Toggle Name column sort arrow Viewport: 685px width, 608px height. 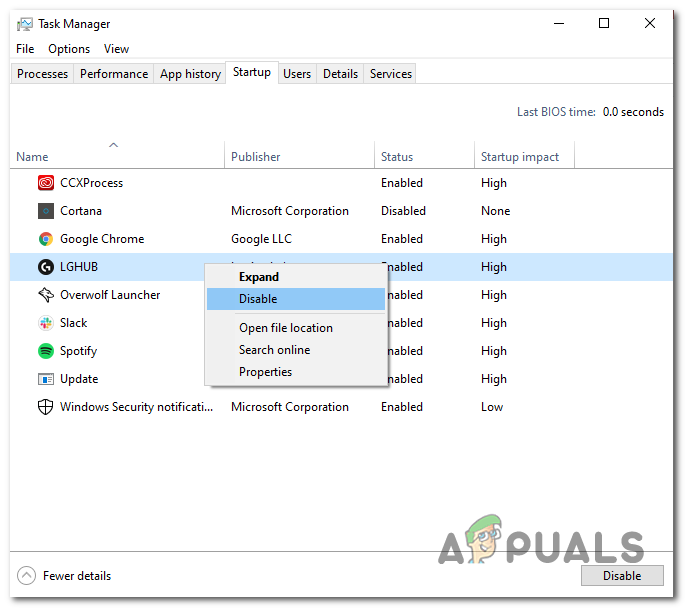click(x=114, y=145)
